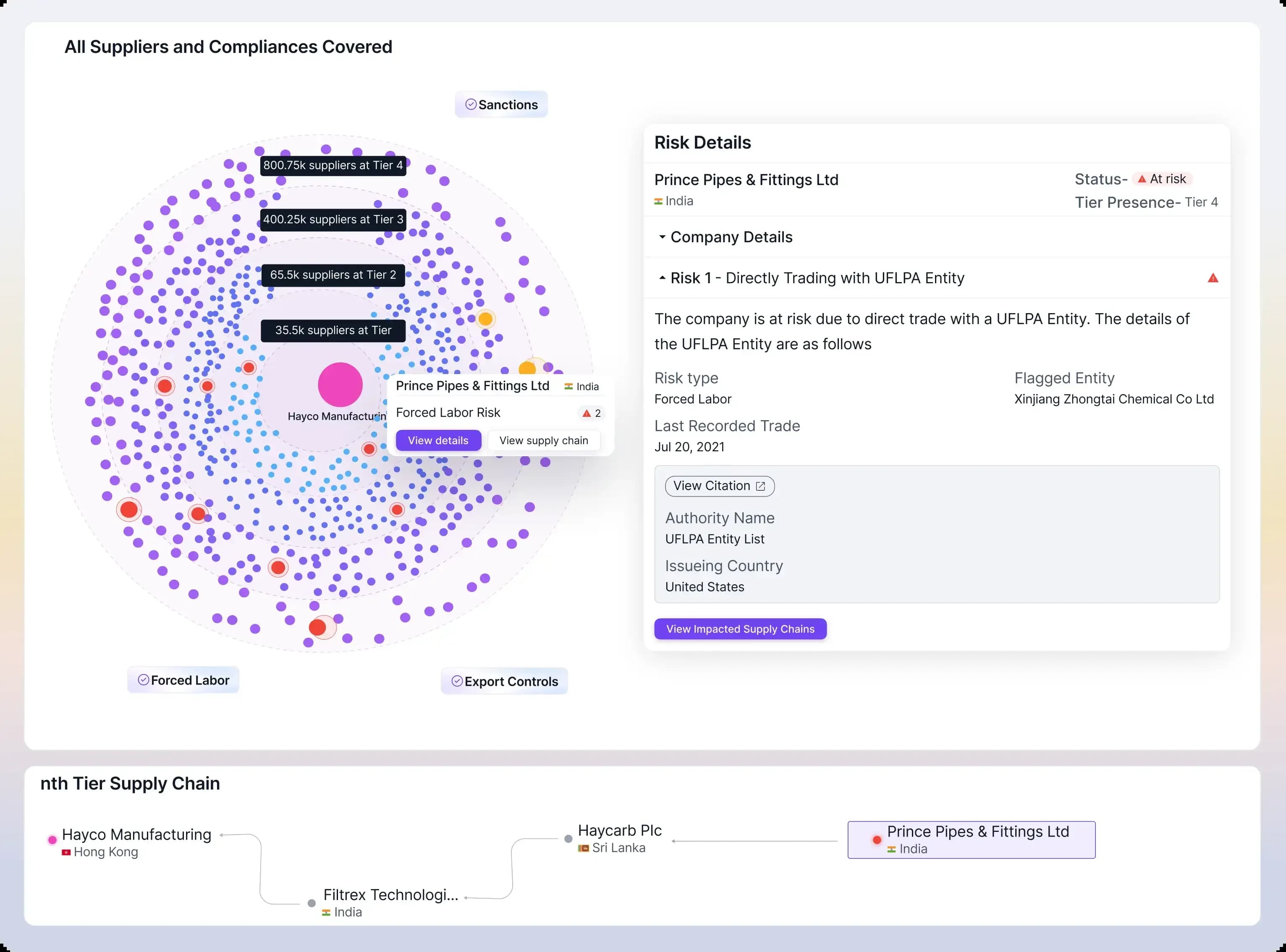Select the 800.75k suppliers at Tier 4 label
Screen dimensions: 1286x952
click(x=333, y=165)
